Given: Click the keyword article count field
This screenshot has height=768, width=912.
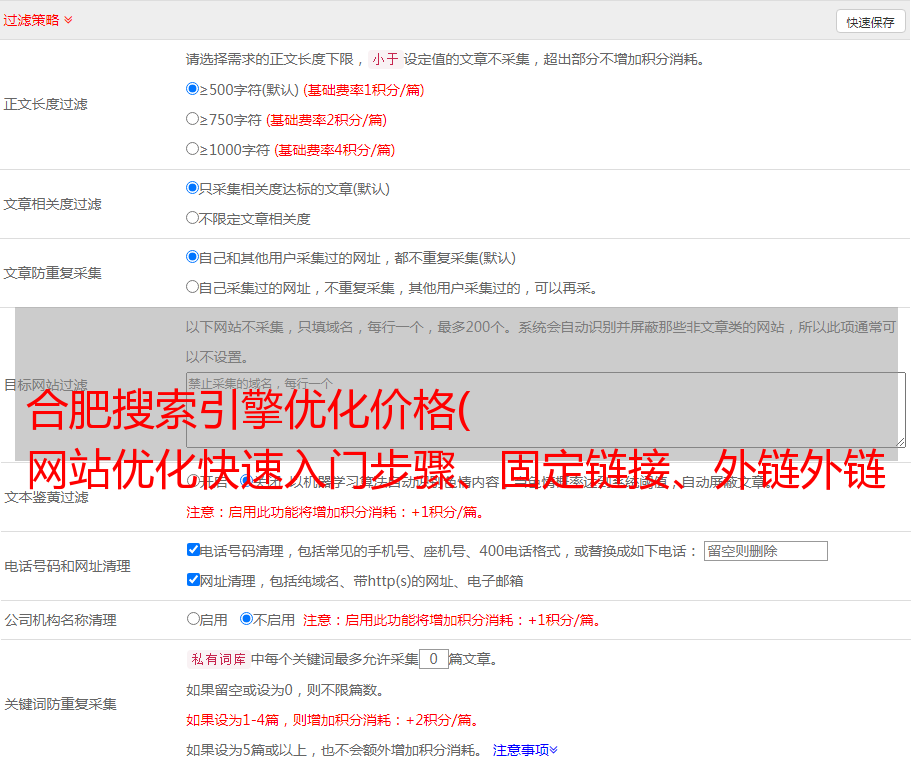Looking at the screenshot, I should pyautogui.click(x=433, y=659).
